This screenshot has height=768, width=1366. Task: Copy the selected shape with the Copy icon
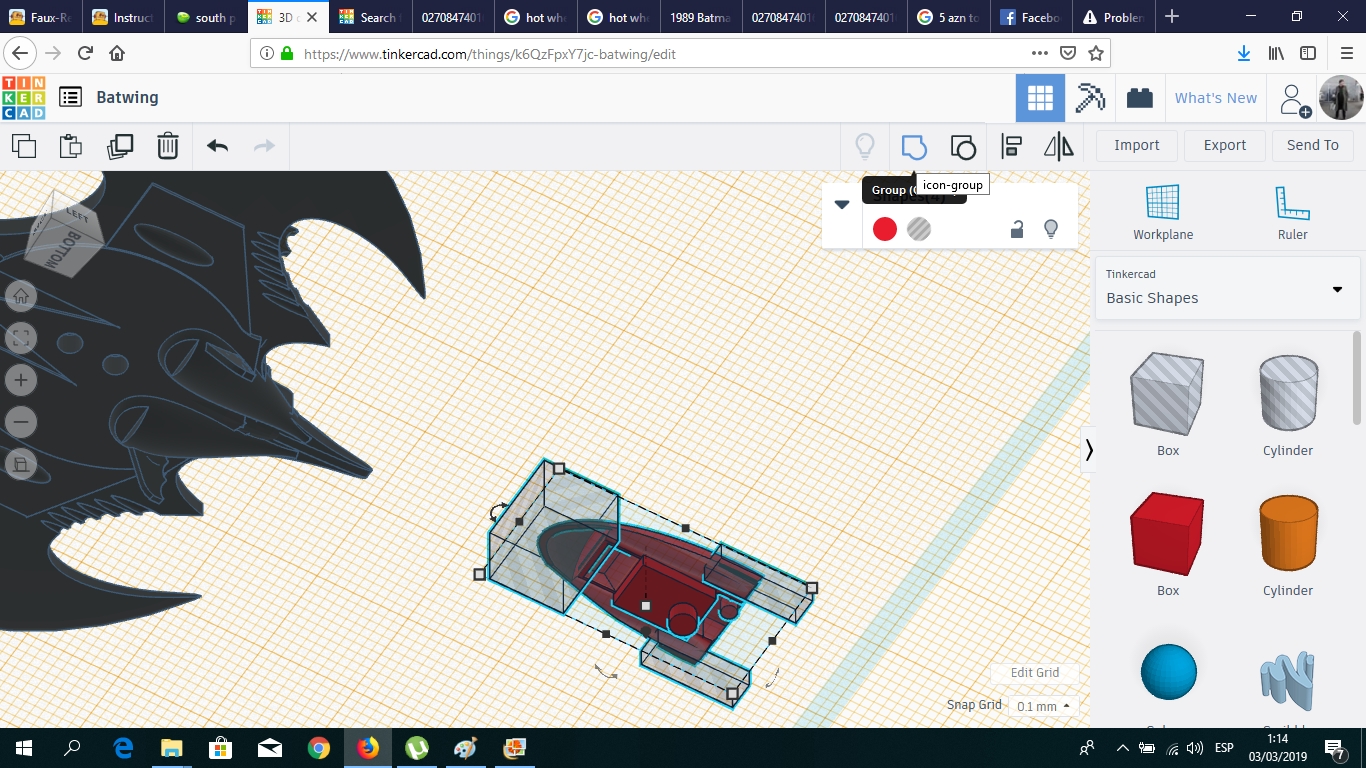tap(24, 146)
